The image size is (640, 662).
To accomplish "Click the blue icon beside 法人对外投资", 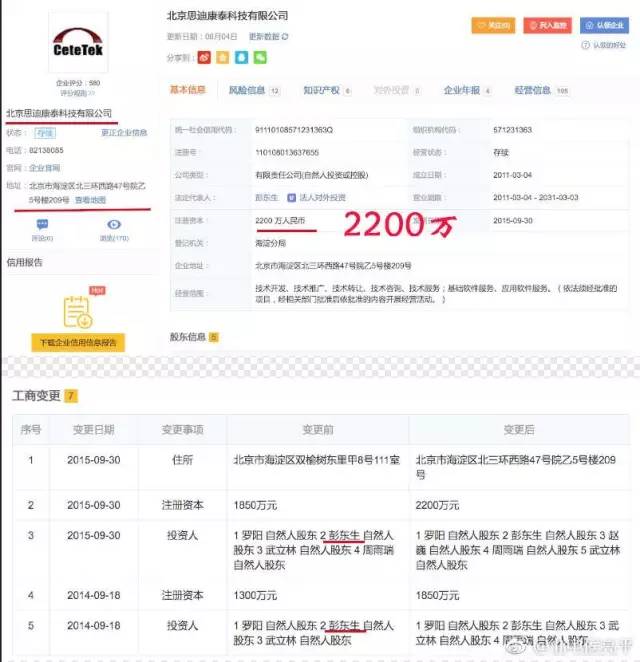I will click(x=291, y=198).
